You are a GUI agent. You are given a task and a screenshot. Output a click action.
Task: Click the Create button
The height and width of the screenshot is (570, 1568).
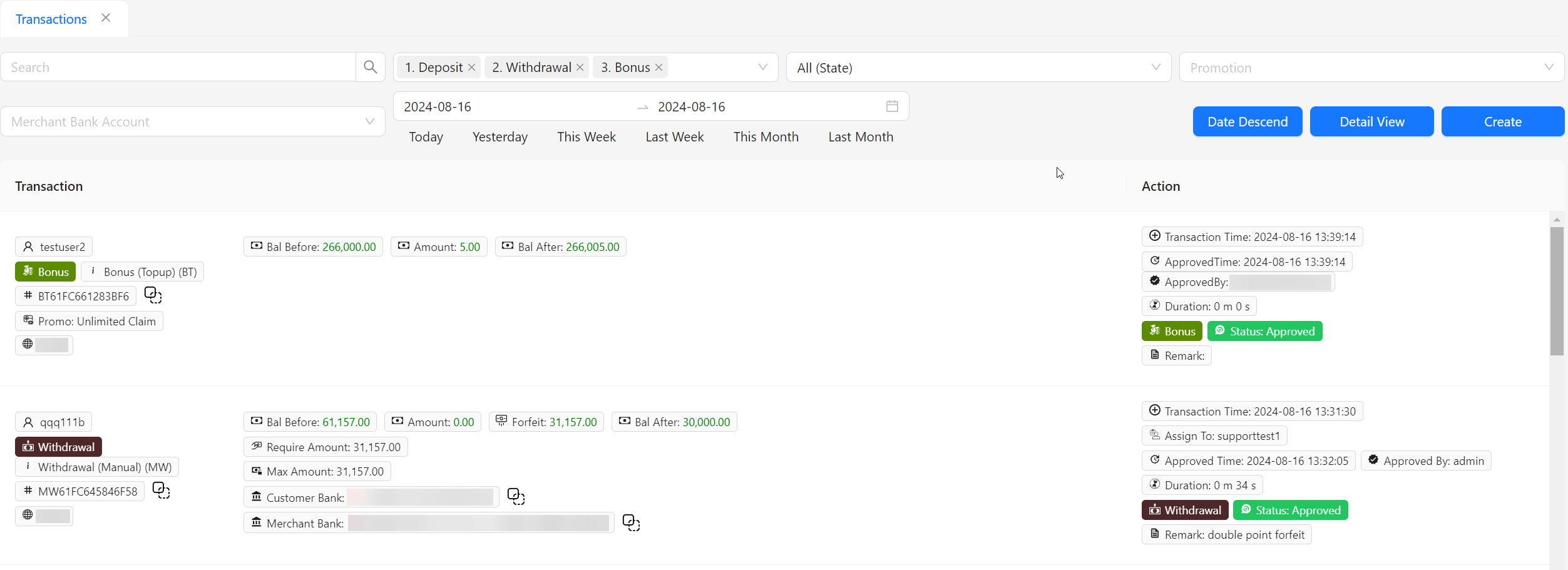click(1502, 121)
